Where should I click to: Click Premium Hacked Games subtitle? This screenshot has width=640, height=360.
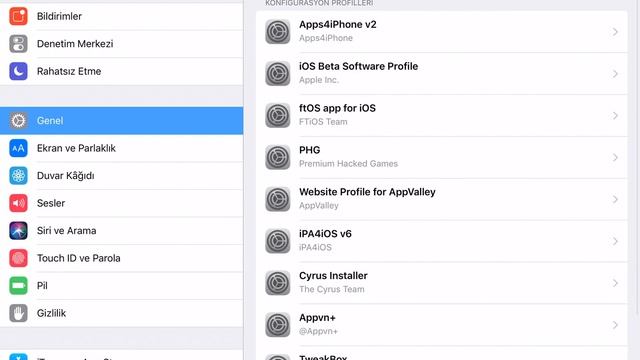[348, 164]
